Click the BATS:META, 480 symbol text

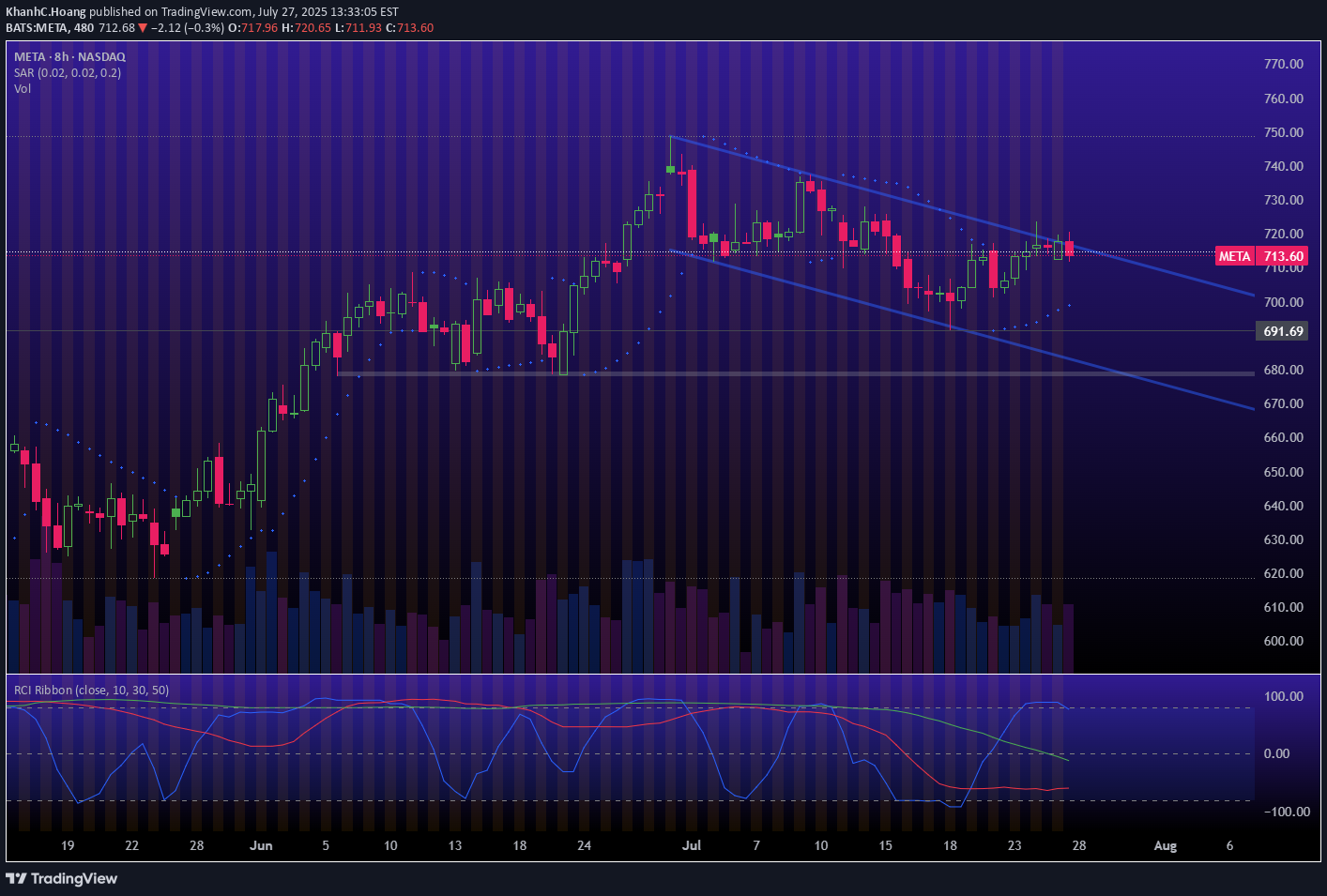(x=50, y=28)
